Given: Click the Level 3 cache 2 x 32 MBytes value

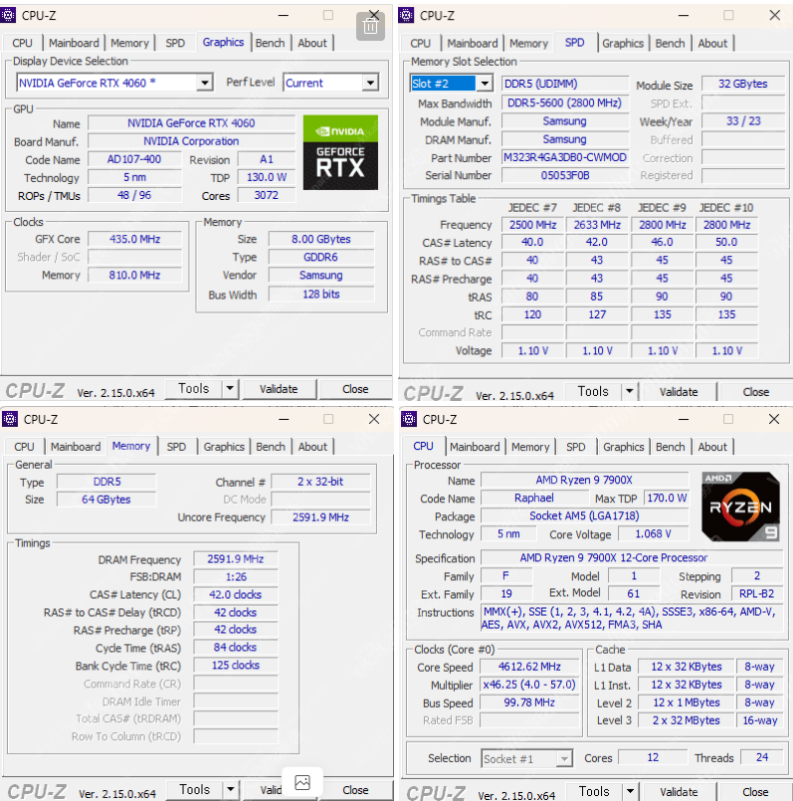Looking at the screenshot, I should (686, 720).
